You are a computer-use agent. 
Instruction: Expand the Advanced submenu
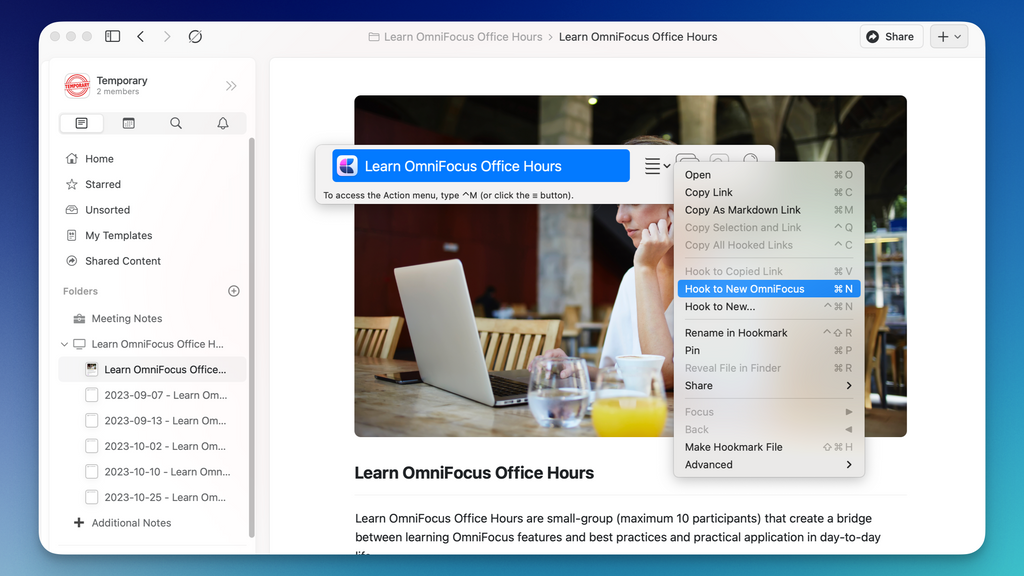click(x=769, y=464)
